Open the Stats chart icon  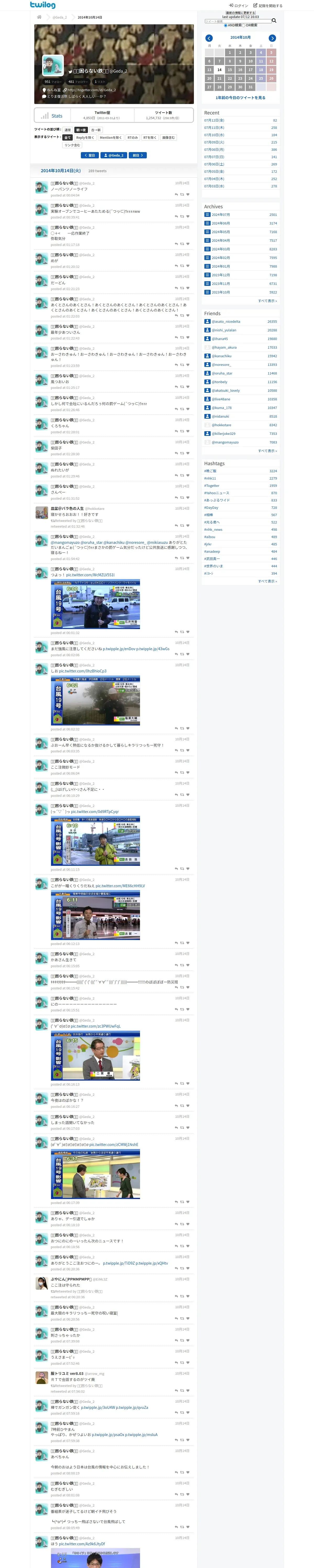click(x=45, y=116)
